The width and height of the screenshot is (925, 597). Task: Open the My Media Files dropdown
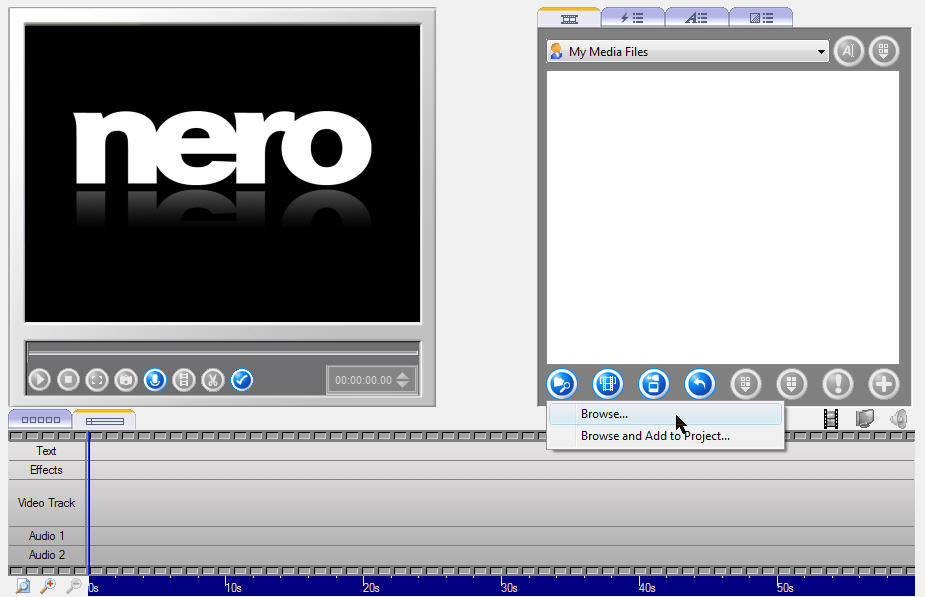click(687, 51)
